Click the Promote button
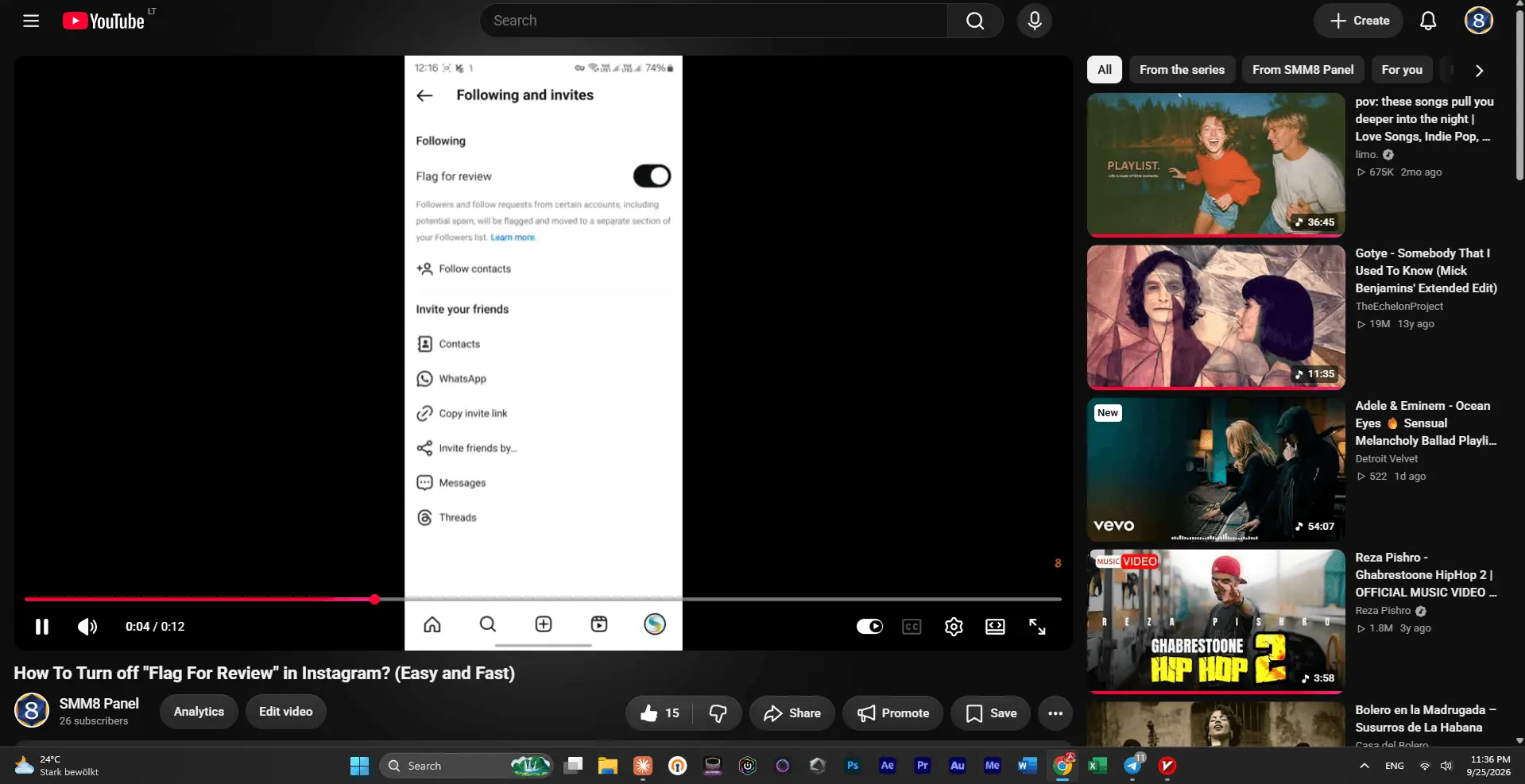Image resolution: width=1525 pixels, height=784 pixels. click(893, 713)
